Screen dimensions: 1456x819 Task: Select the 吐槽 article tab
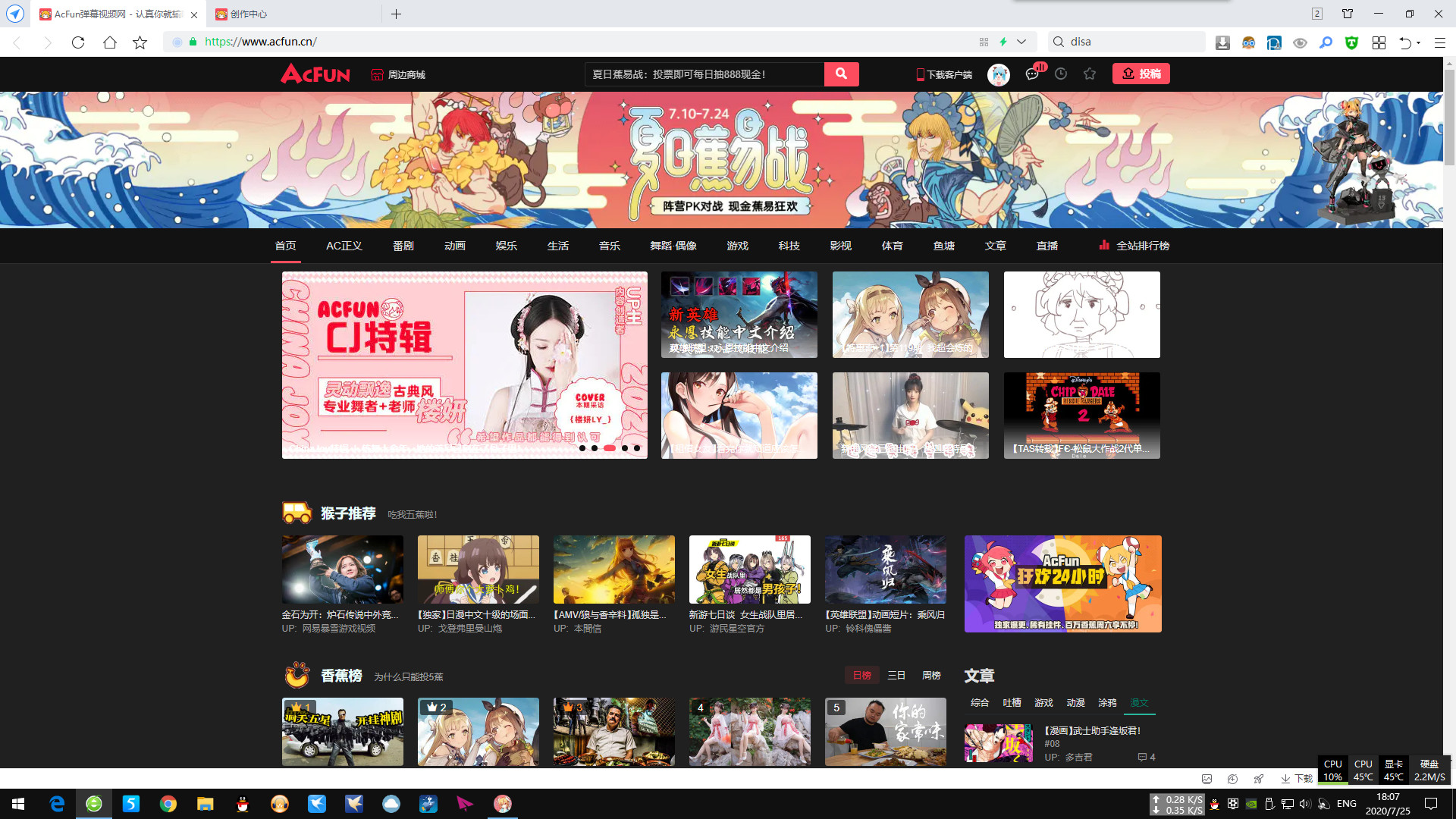pos(1012,702)
